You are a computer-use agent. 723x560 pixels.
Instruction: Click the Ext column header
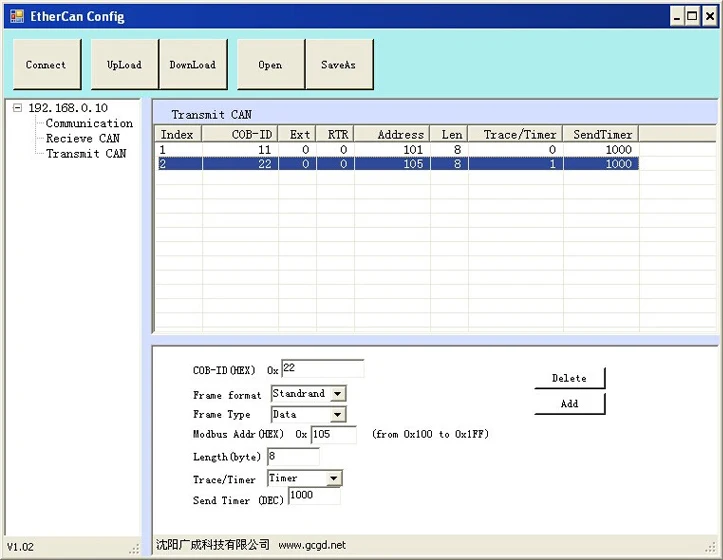(x=297, y=134)
